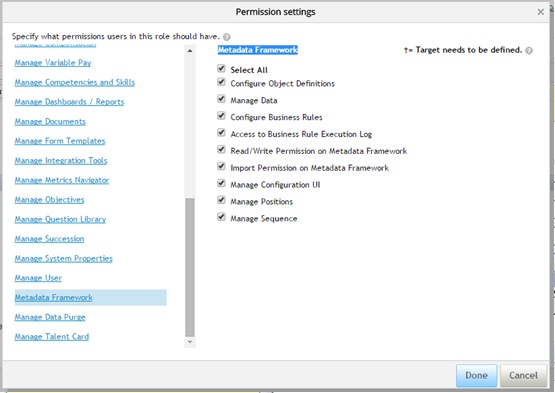
Task: Toggle Manage Configuration UI checkbox
Action: tap(221, 183)
